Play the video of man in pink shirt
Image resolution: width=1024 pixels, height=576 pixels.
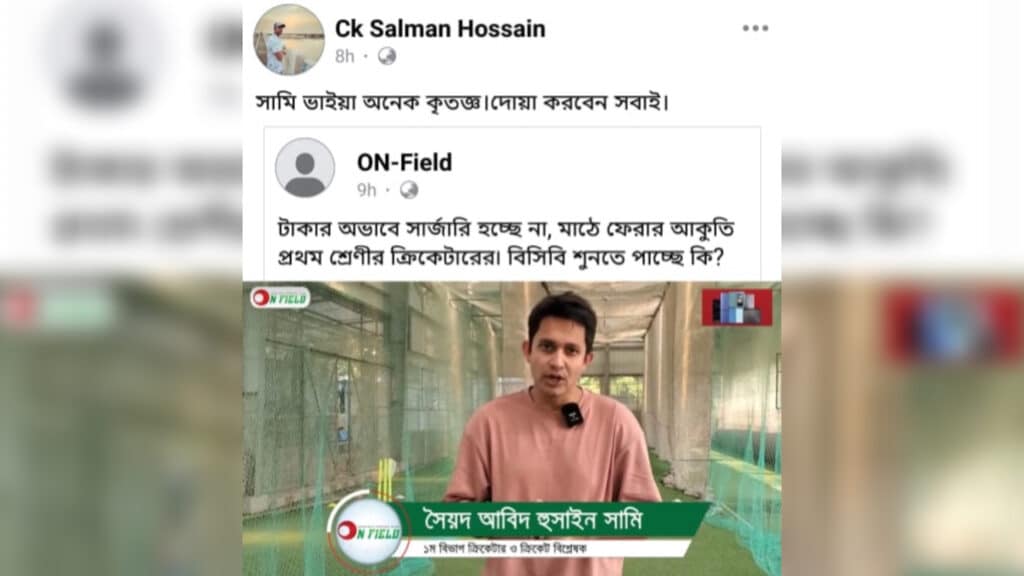point(512,428)
